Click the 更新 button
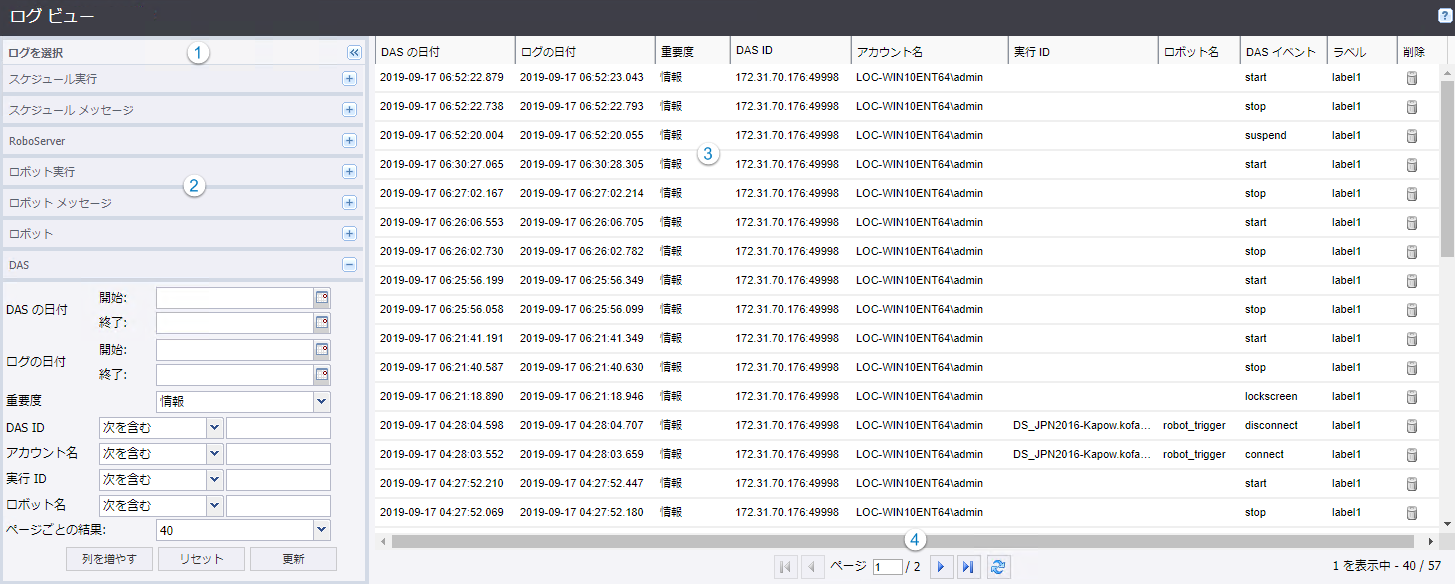1455x584 pixels. tap(293, 559)
